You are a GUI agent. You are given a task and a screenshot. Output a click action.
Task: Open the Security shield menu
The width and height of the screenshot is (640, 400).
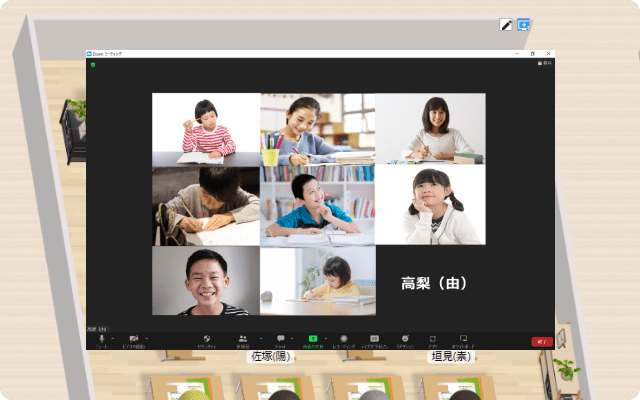[x=206, y=340]
